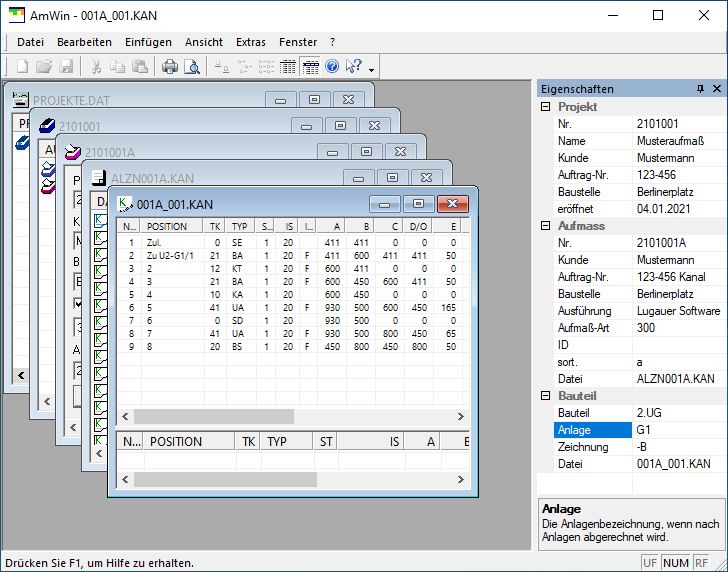Restore the 2101001A child window
Image resolution: width=728 pixels, height=572 pixels.
click(366, 152)
